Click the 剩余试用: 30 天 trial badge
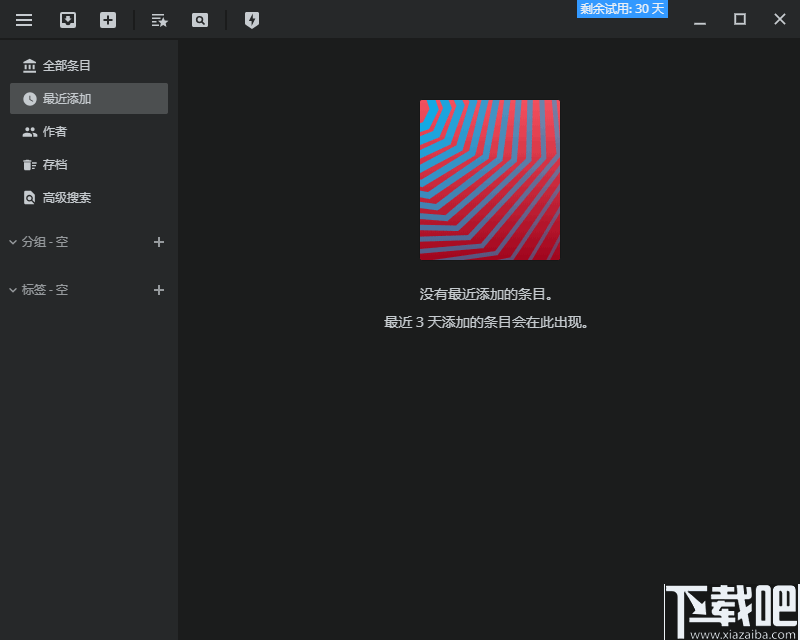Viewport: 800px width, 640px height. pos(622,9)
